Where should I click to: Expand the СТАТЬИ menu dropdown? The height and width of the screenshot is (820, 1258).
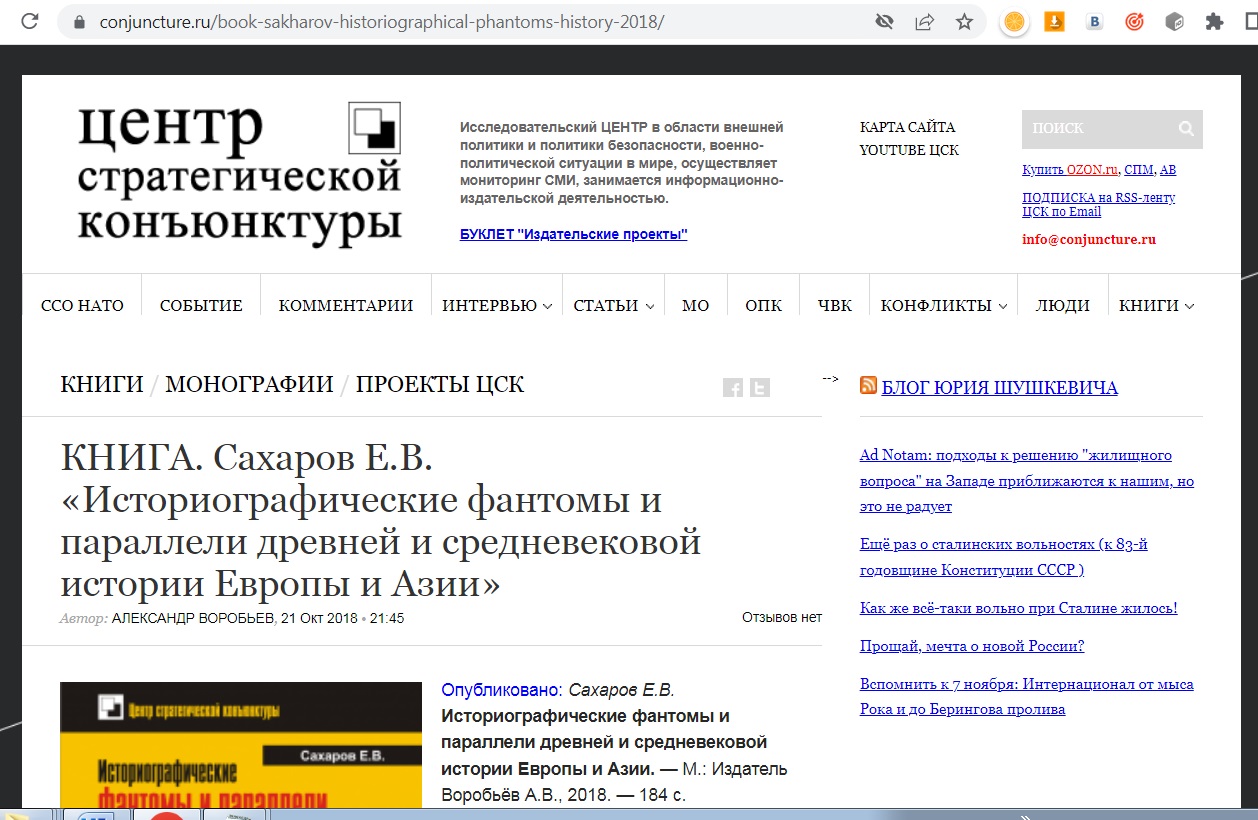(x=613, y=306)
